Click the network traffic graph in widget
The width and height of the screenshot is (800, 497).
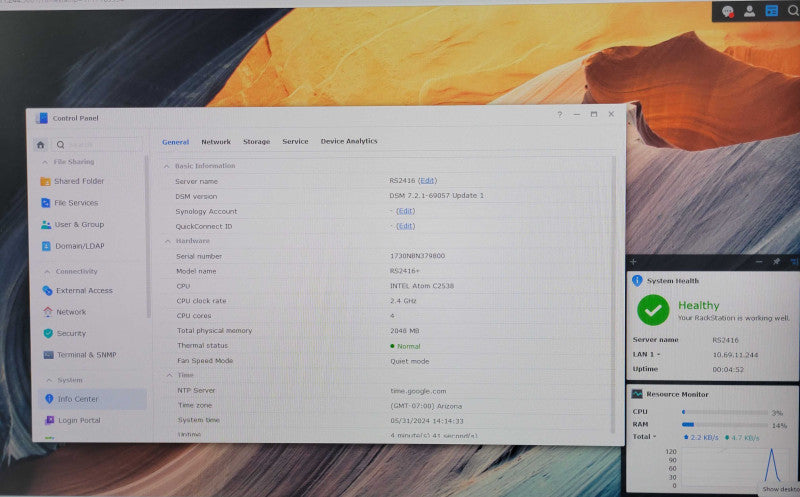click(x=739, y=468)
